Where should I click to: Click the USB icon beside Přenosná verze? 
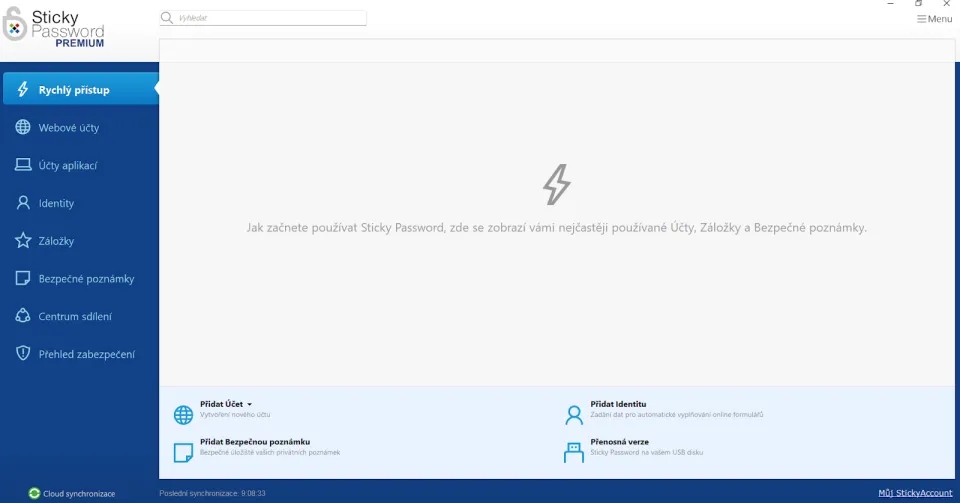574,452
